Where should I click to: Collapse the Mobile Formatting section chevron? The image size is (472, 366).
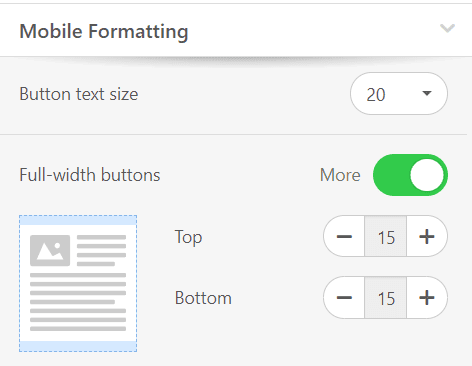[x=447, y=28]
